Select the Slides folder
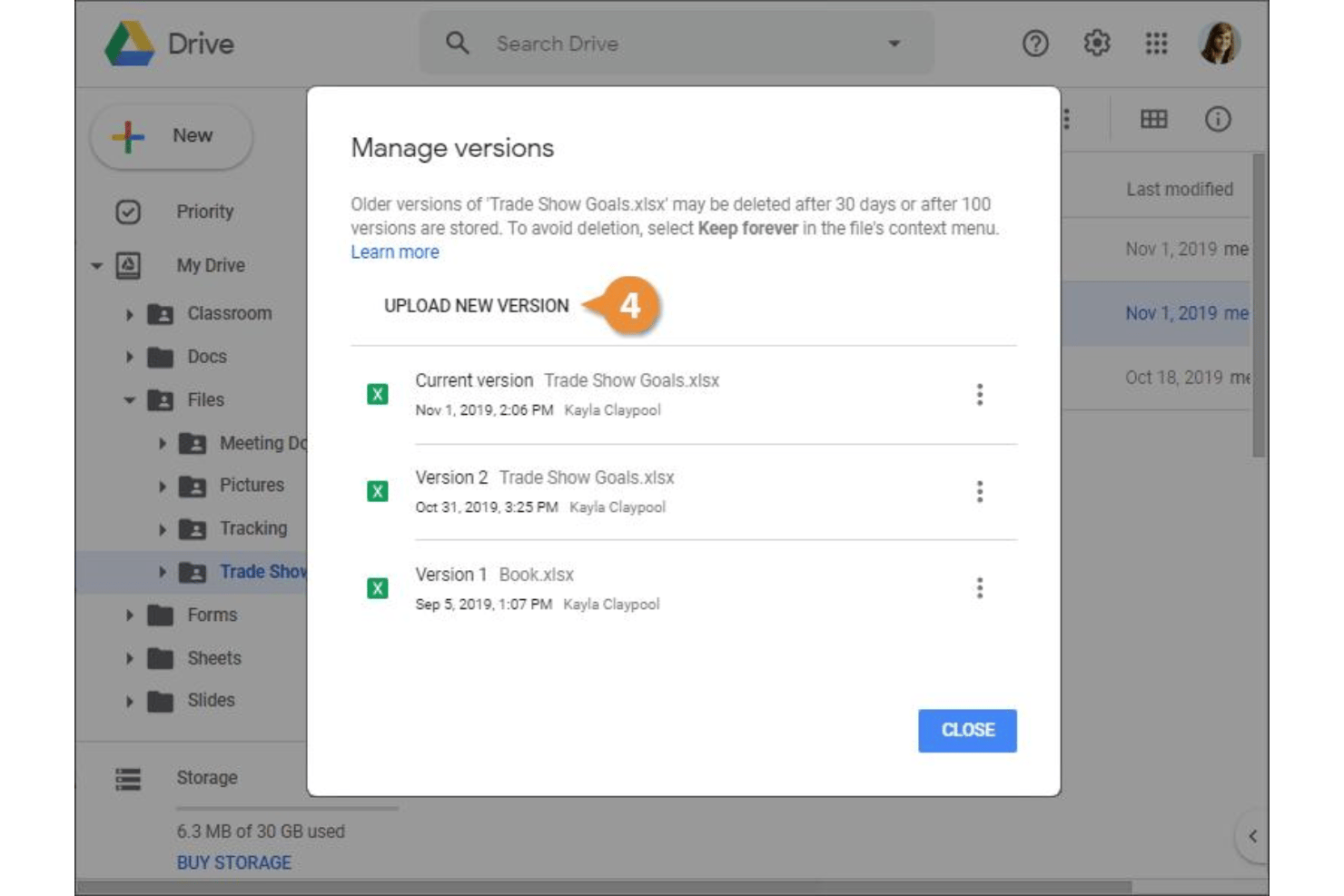 point(211,700)
